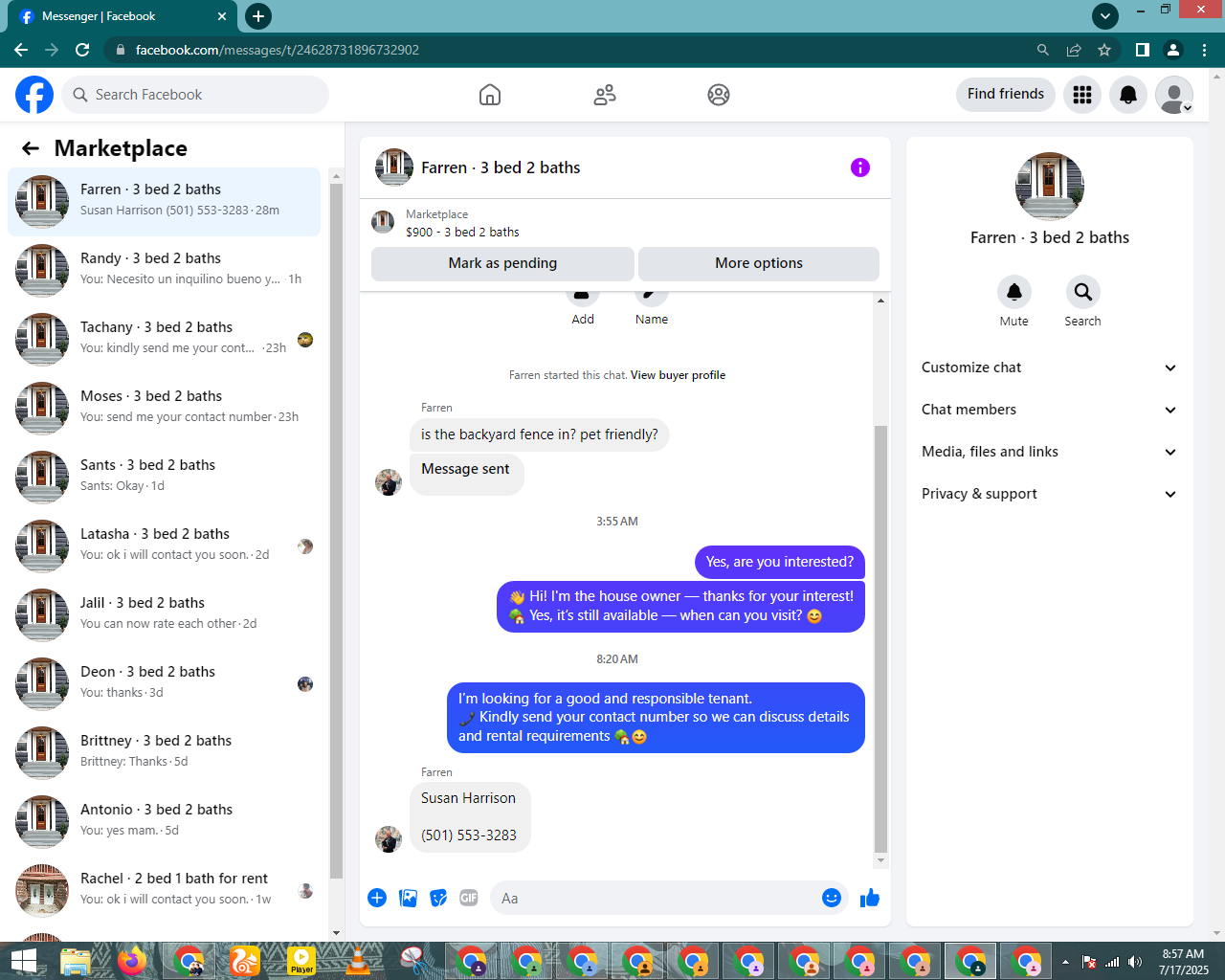Image resolution: width=1225 pixels, height=980 pixels.
Task: Show hidden system tray icons
Action: click(1065, 962)
